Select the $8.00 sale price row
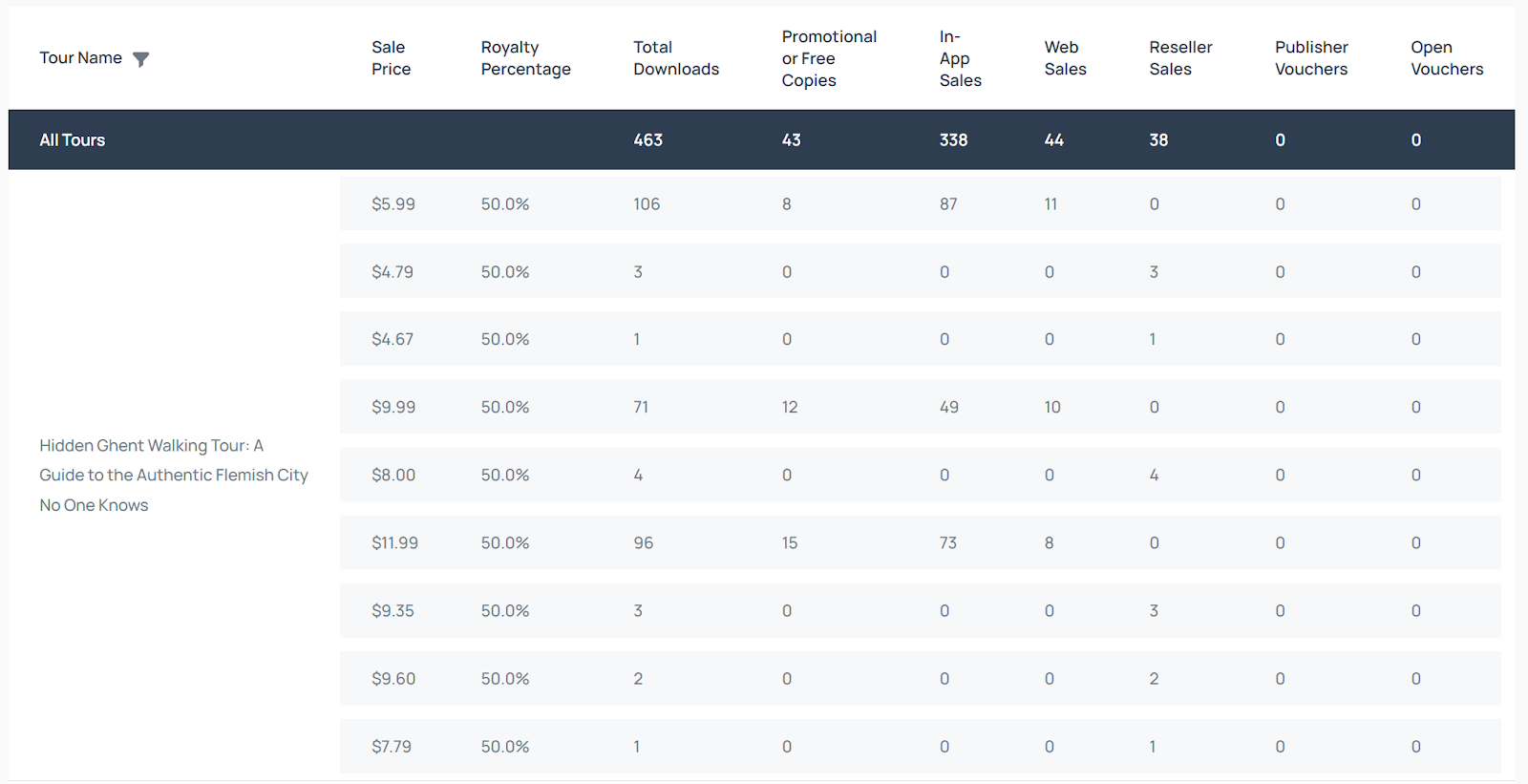 [x=393, y=476]
